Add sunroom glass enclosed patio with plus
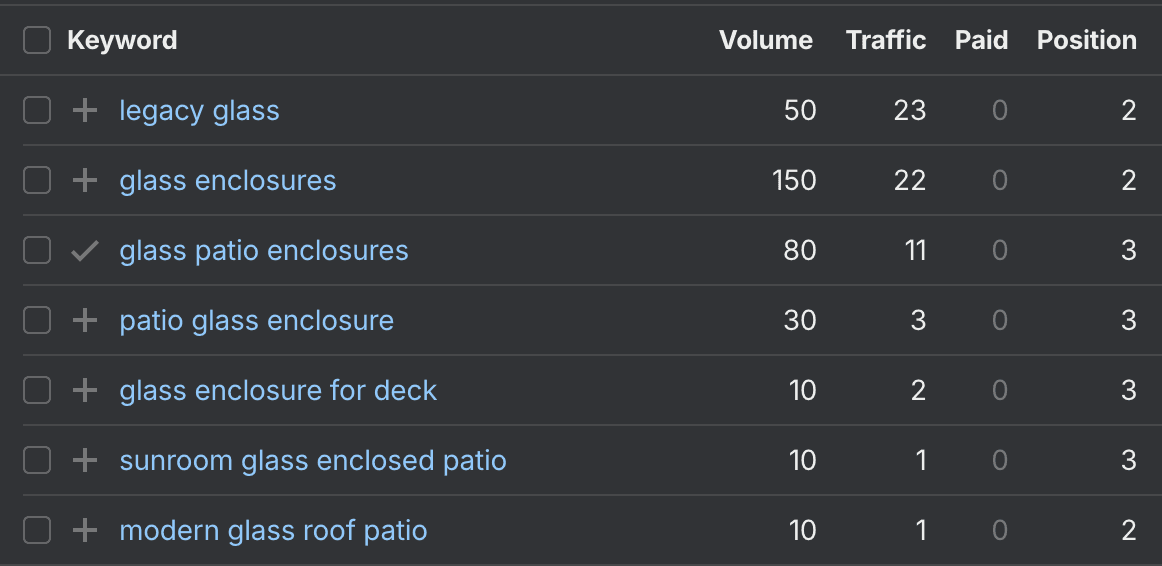Viewport: 1162px width, 566px height. point(84,461)
